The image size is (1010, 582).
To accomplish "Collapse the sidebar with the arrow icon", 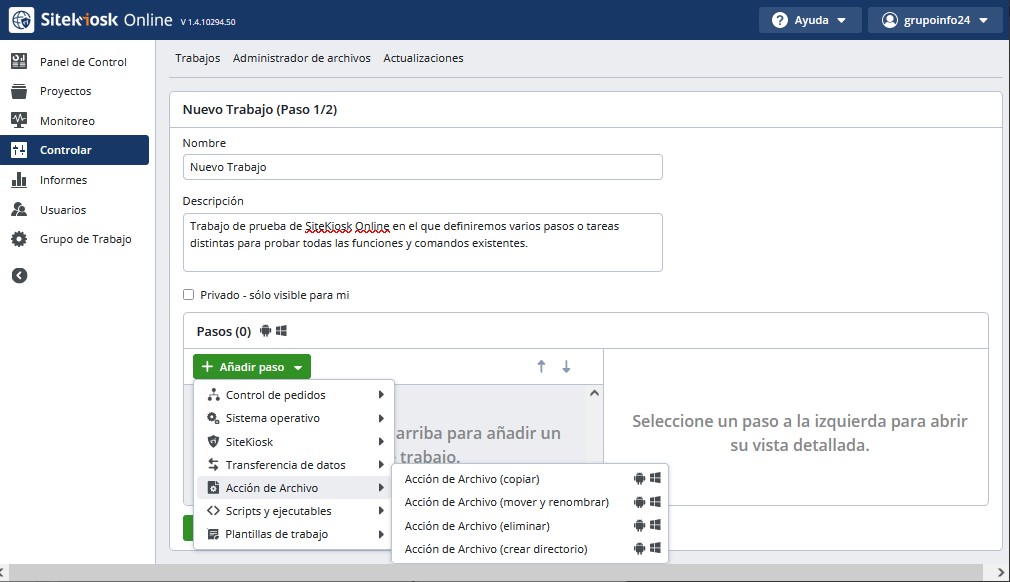I will [19, 276].
